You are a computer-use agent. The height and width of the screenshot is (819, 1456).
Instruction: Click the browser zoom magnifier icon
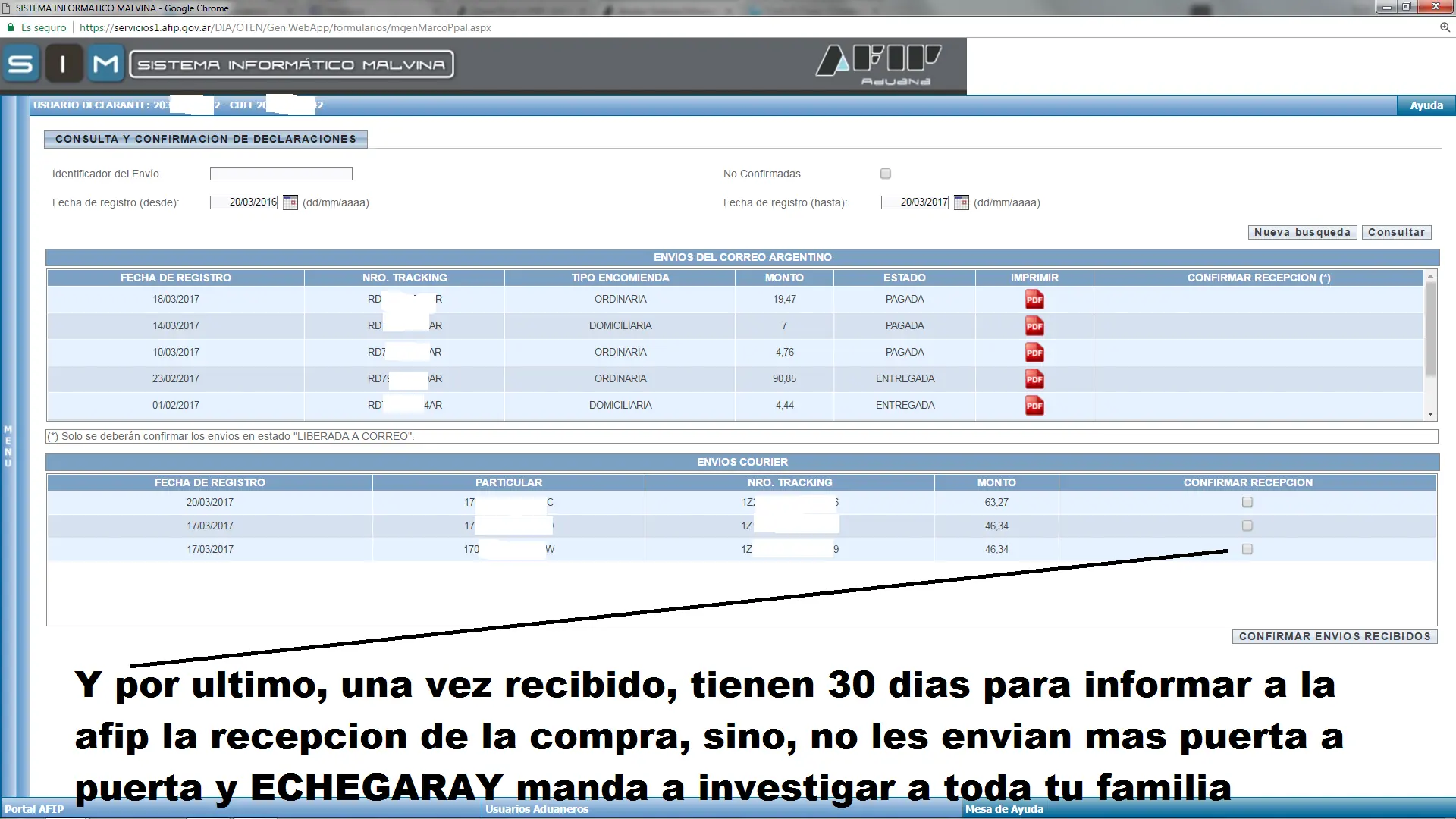point(1445,27)
